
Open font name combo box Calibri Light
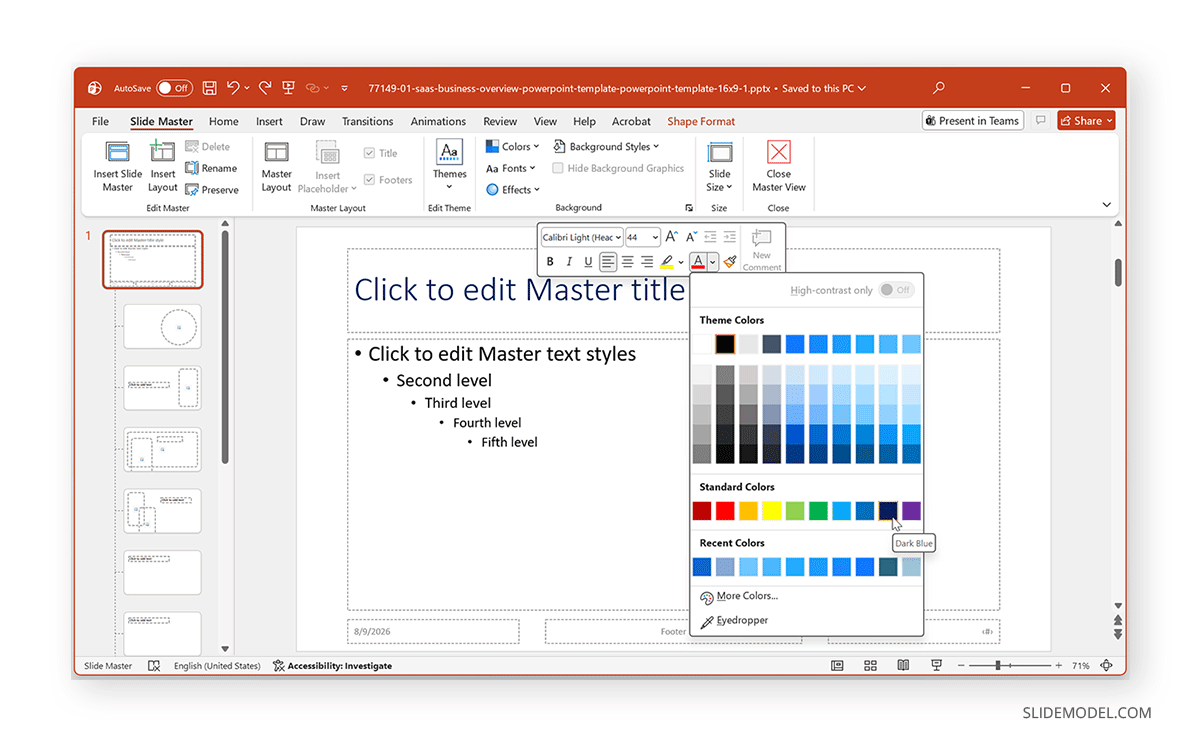[582, 237]
